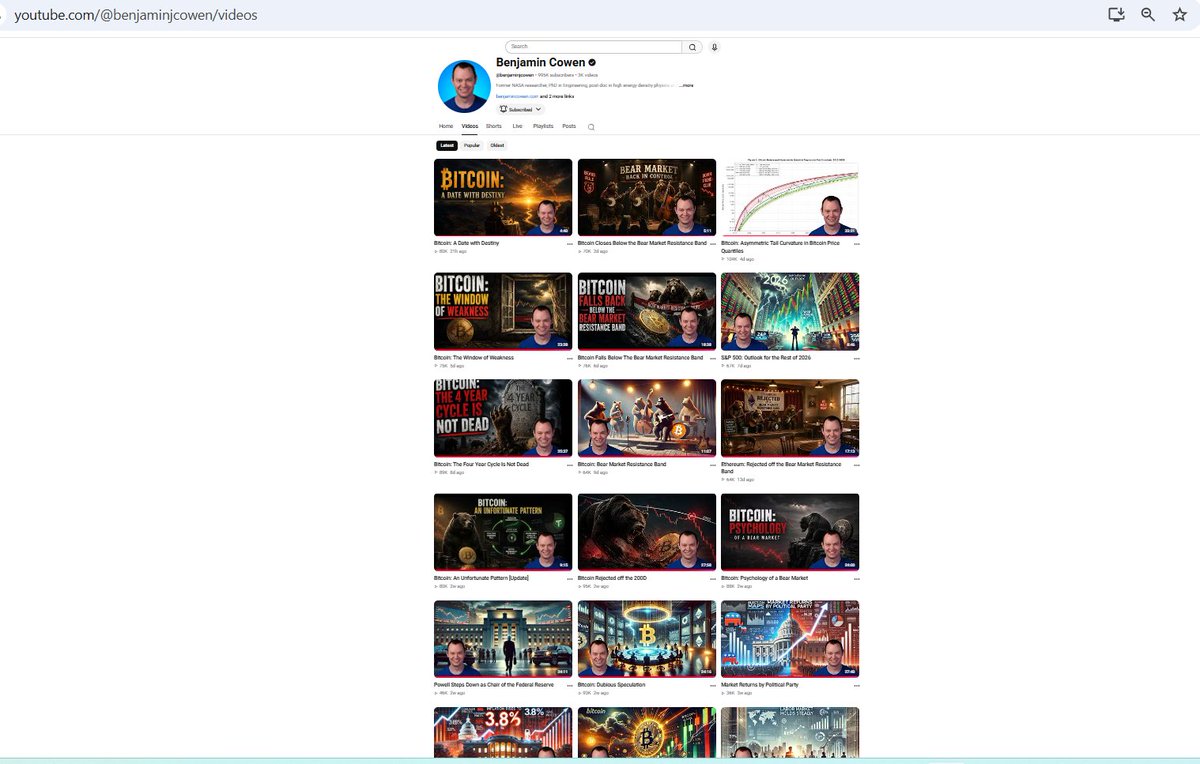Open title S&P 500: Outlook for the Rest of 2026

(766, 357)
